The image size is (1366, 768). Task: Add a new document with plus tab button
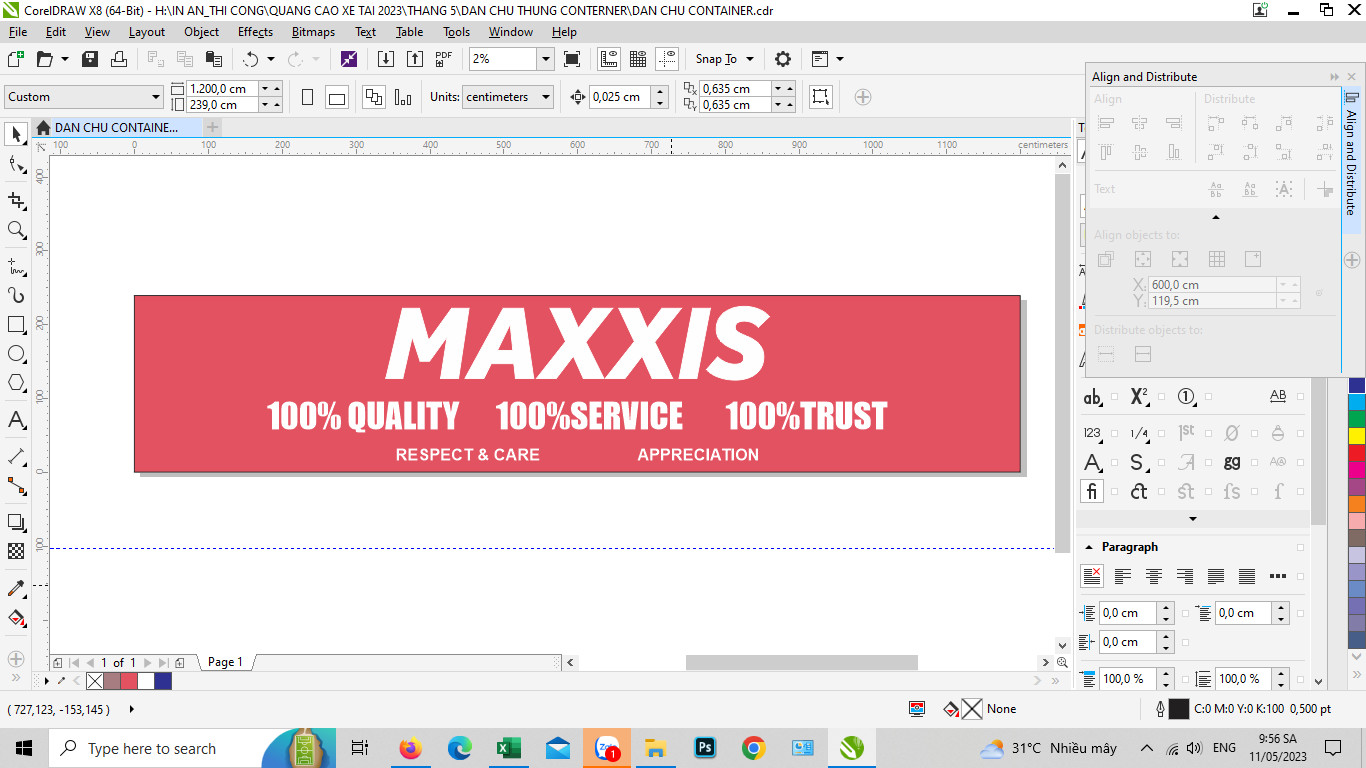click(212, 127)
